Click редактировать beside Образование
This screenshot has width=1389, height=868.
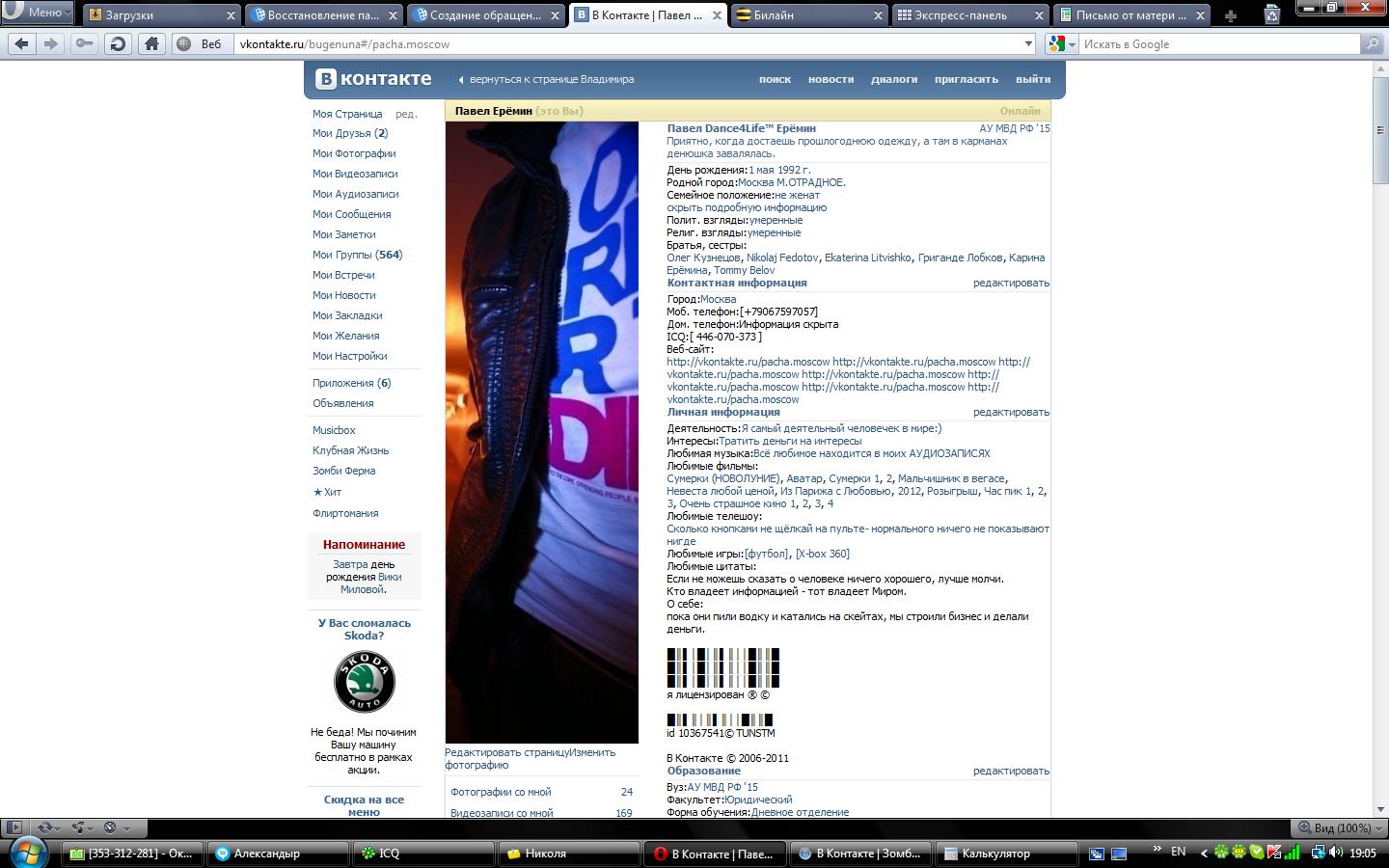click(x=1011, y=771)
